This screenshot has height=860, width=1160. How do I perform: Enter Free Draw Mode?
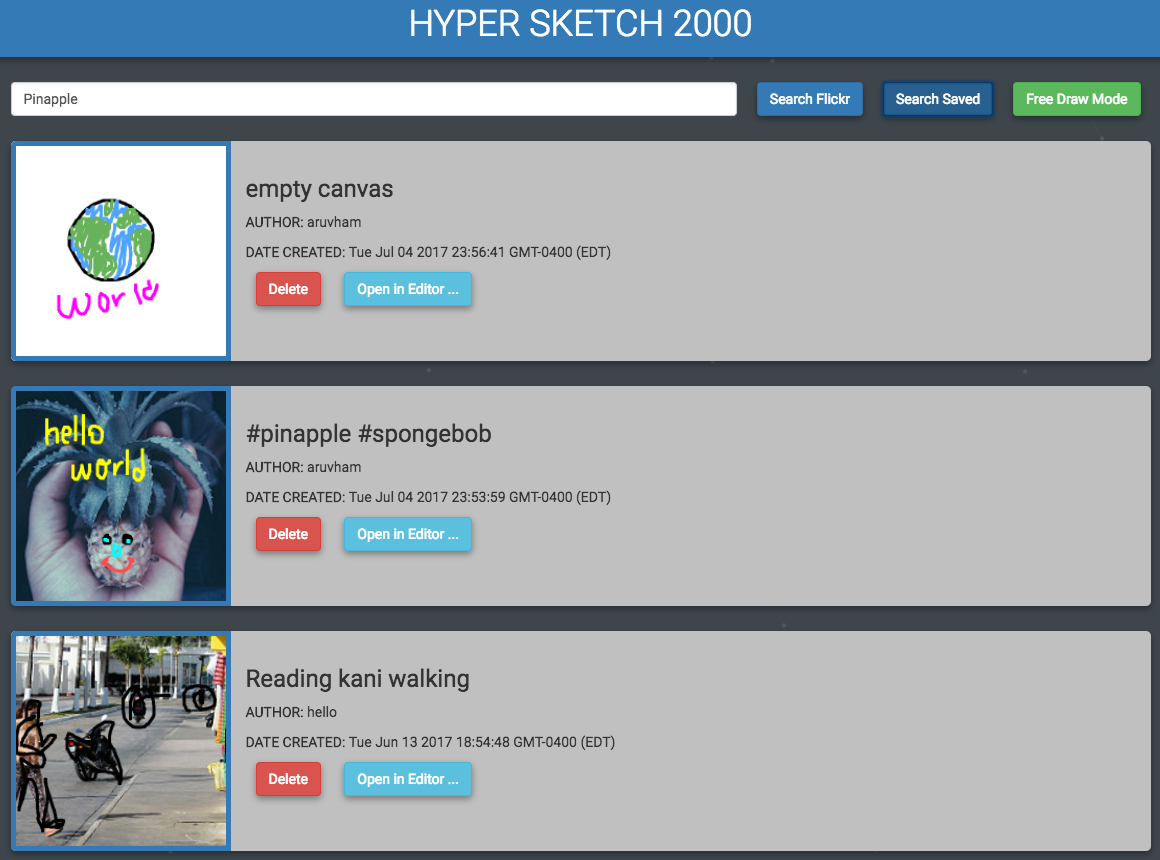(x=1077, y=99)
